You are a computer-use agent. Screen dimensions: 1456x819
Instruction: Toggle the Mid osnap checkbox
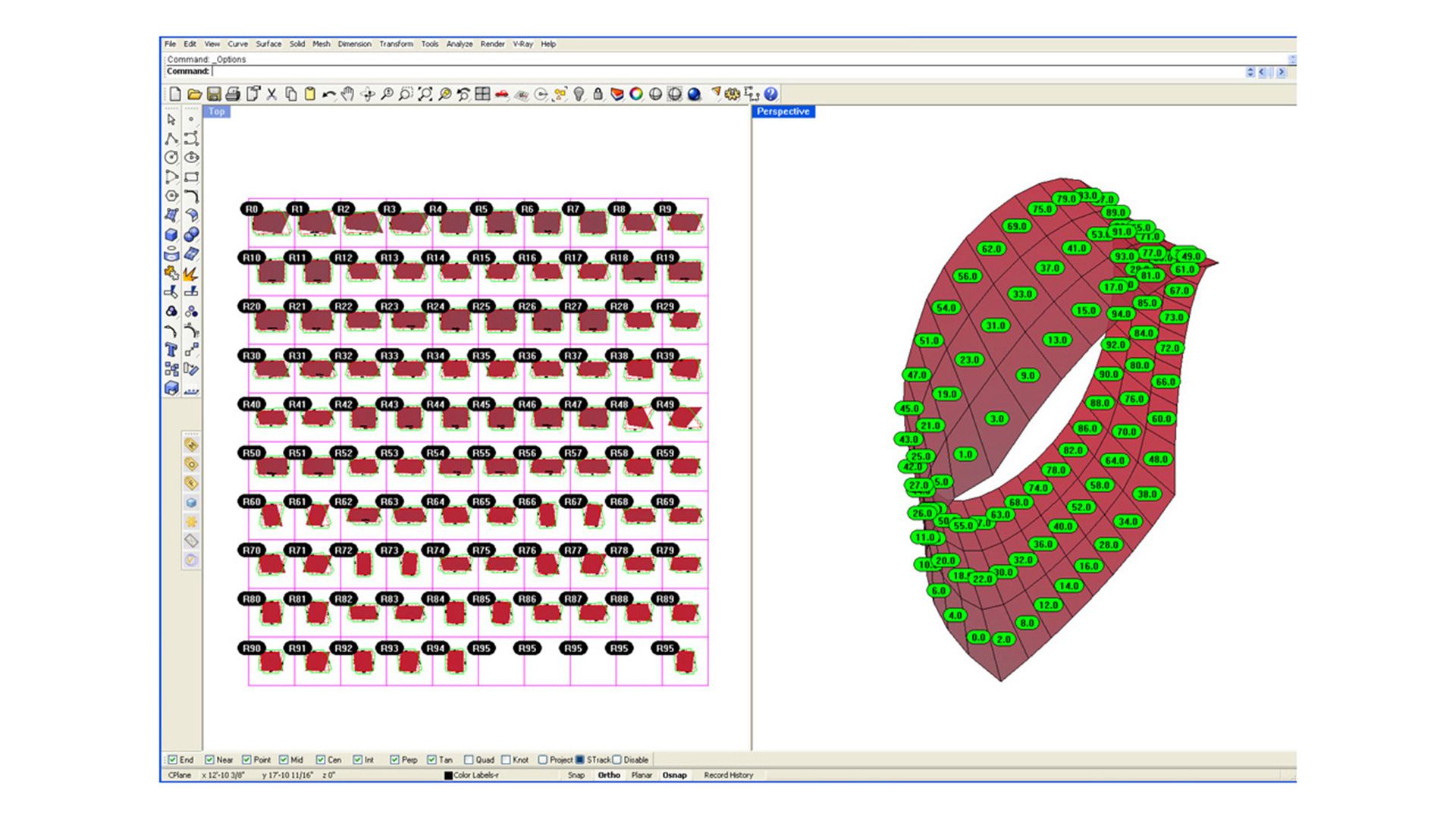point(284,760)
